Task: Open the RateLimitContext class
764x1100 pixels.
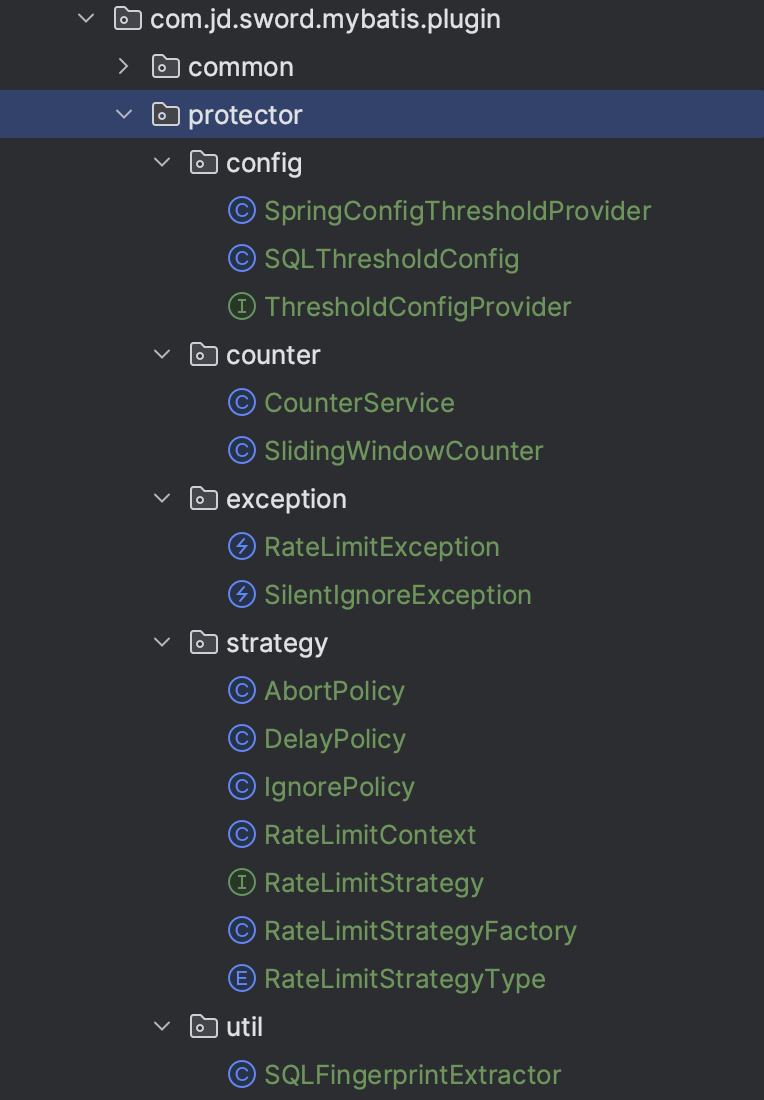Action: pos(370,835)
